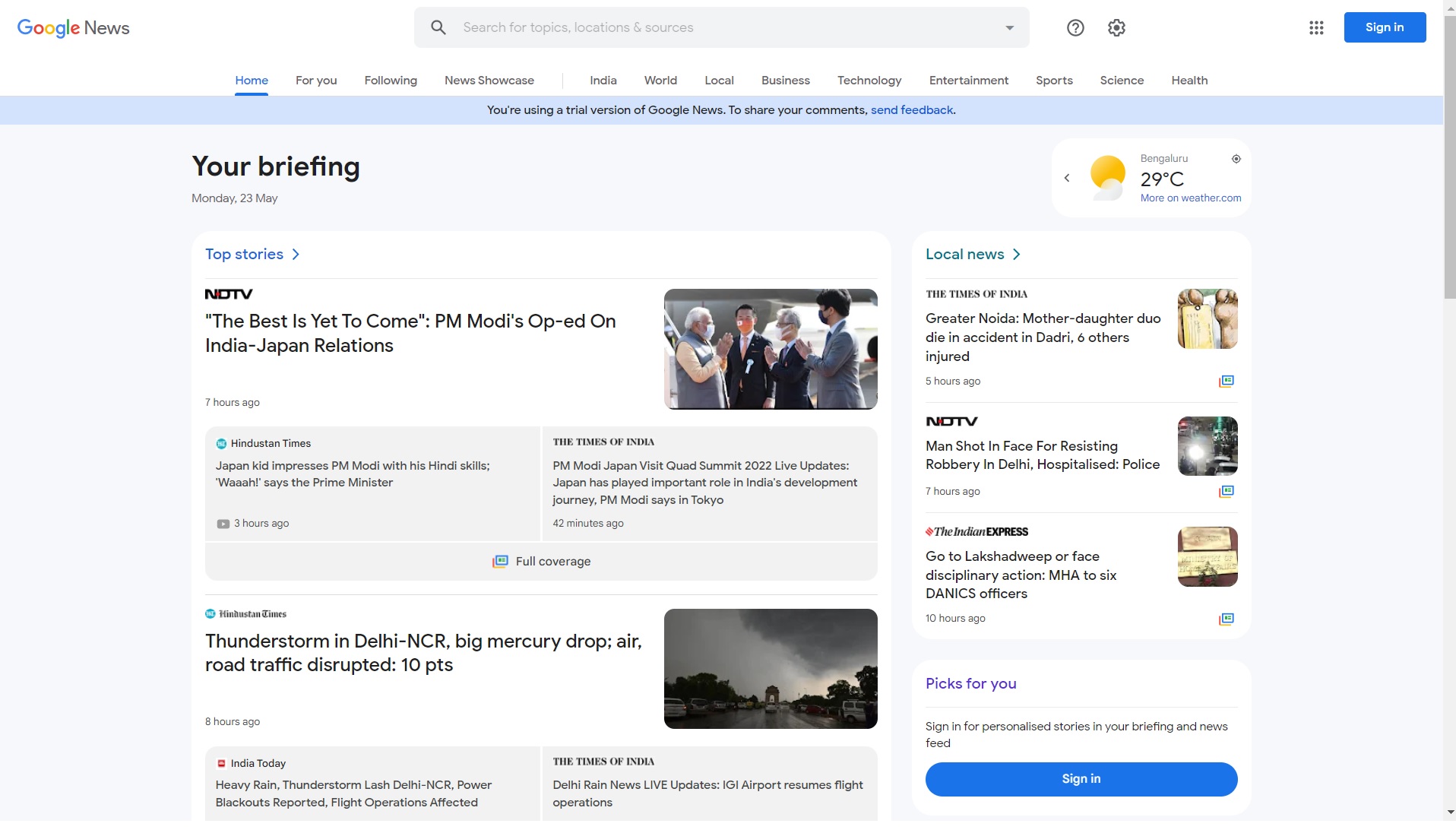Click Times of India logo in Local news
Screen dimensions: 1456x833
(976, 294)
